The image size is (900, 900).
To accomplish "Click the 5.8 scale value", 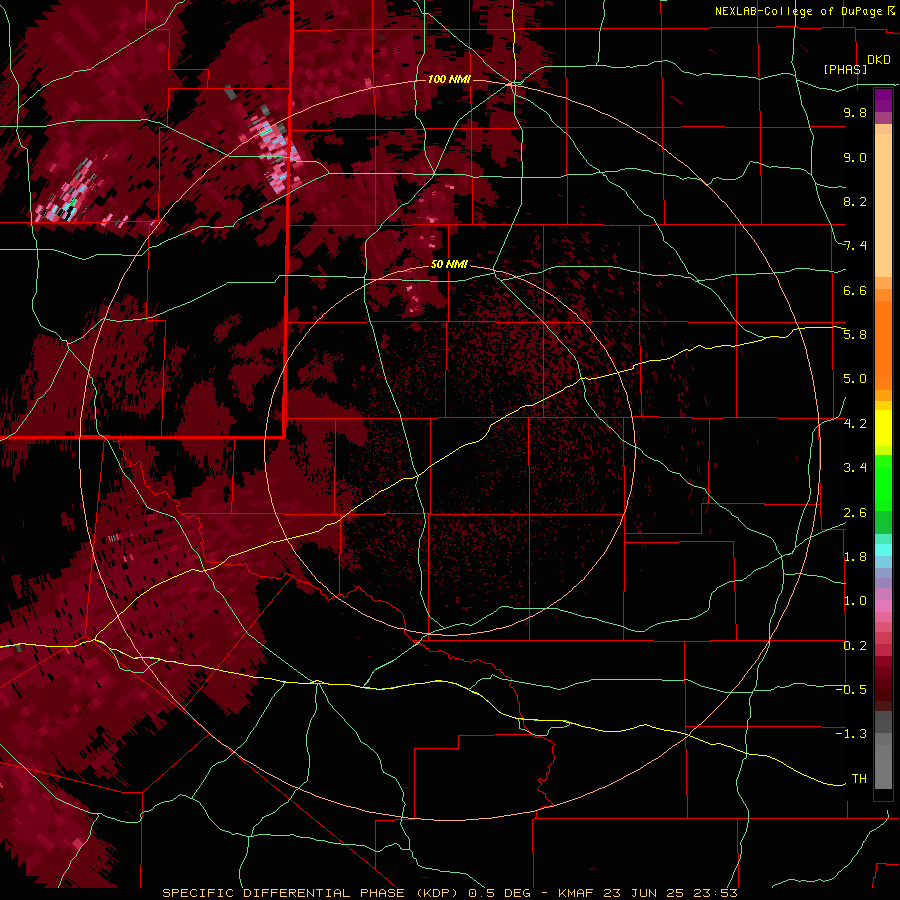I will (x=855, y=335).
